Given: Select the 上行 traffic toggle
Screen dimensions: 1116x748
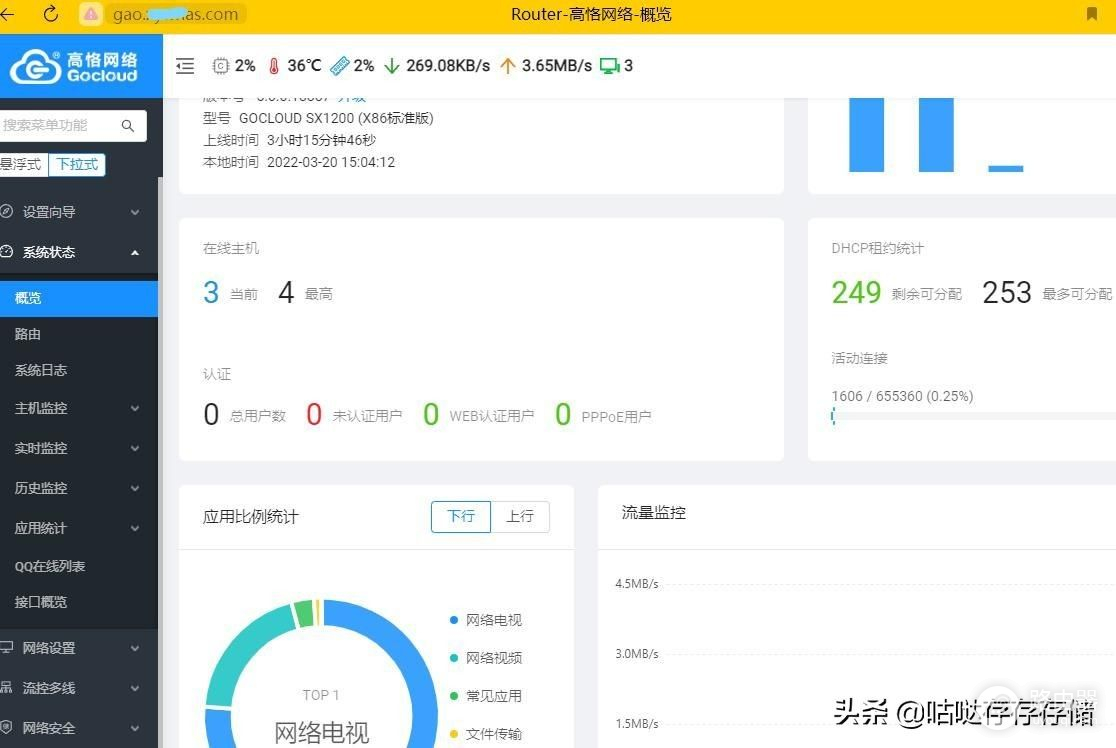Looking at the screenshot, I should (520, 516).
